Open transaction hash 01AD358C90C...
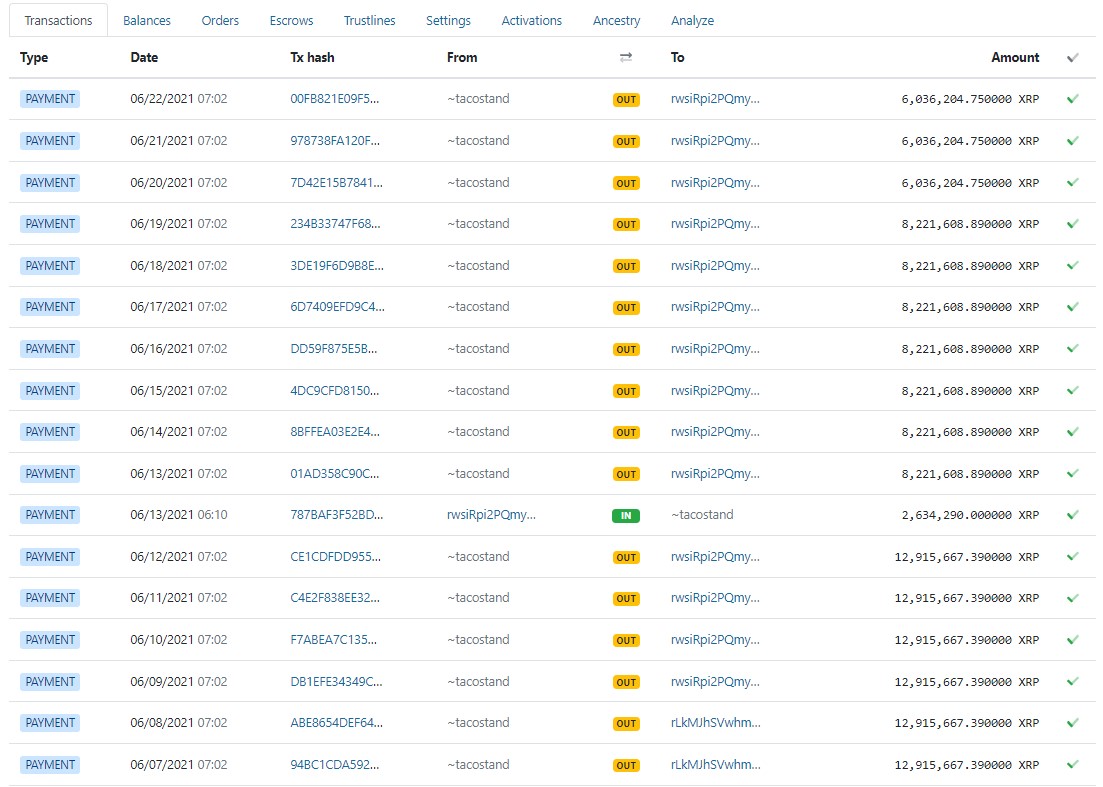This screenshot has height=787, width=1103. click(334, 473)
